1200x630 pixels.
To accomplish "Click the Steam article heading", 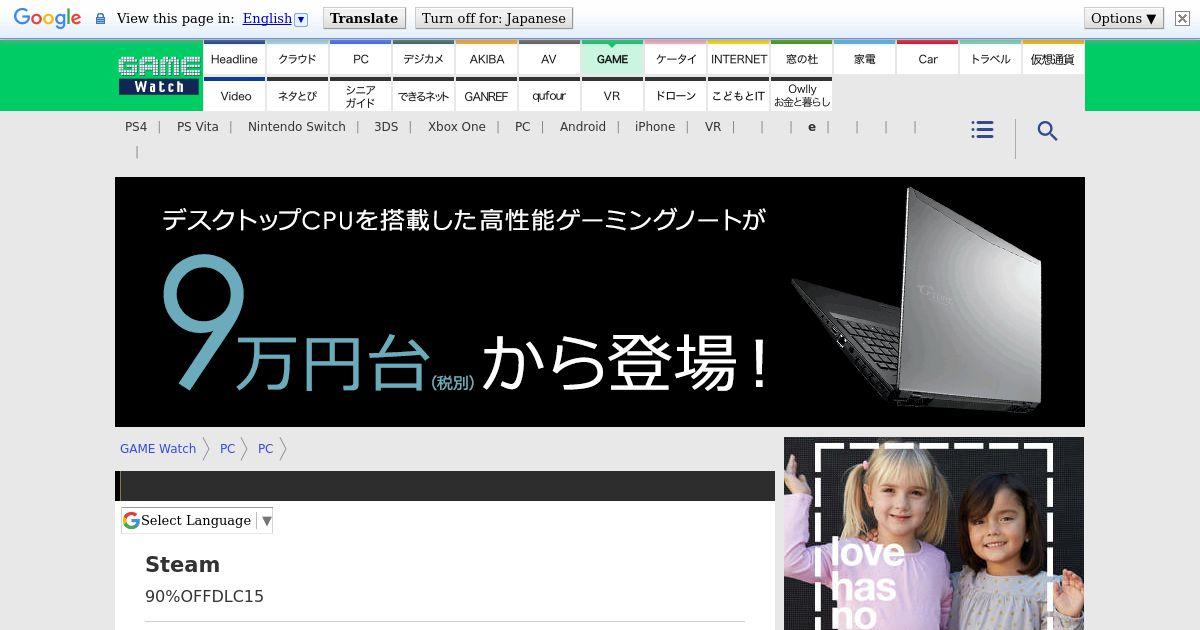I will tap(182, 564).
